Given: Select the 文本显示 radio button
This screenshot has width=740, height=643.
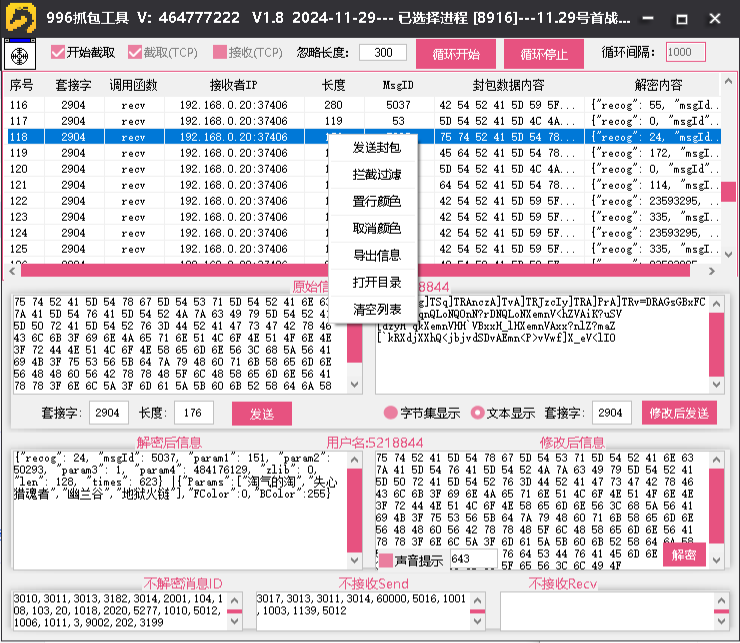Looking at the screenshot, I should 477,412.
